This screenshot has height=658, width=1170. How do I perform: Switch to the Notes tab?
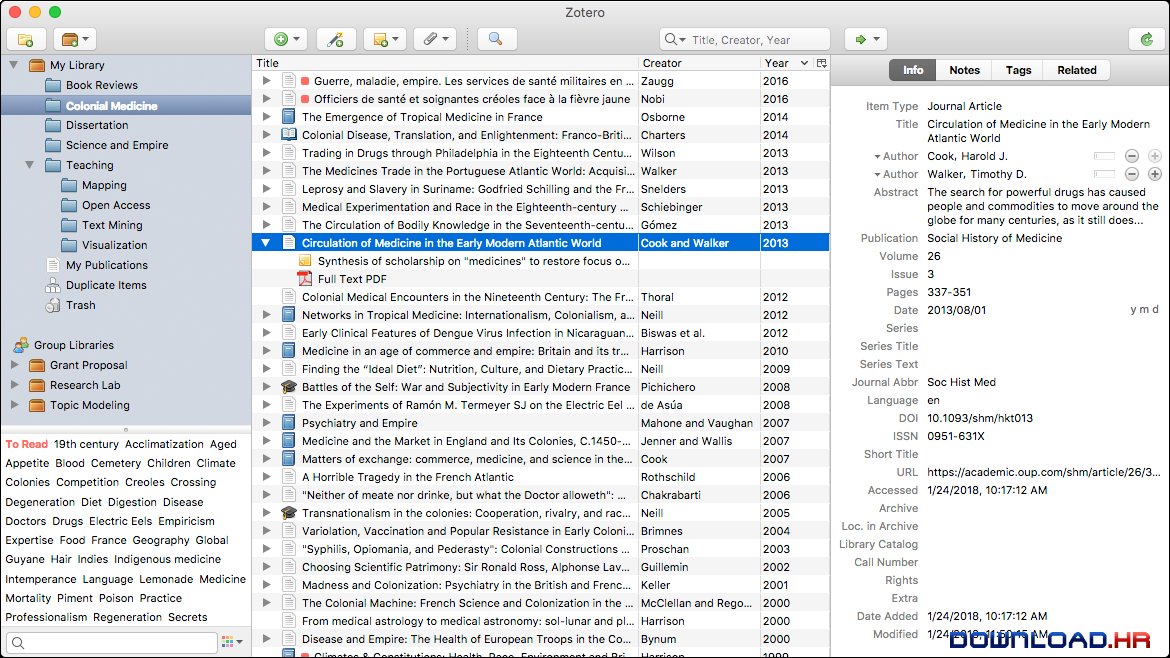click(964, 70)
